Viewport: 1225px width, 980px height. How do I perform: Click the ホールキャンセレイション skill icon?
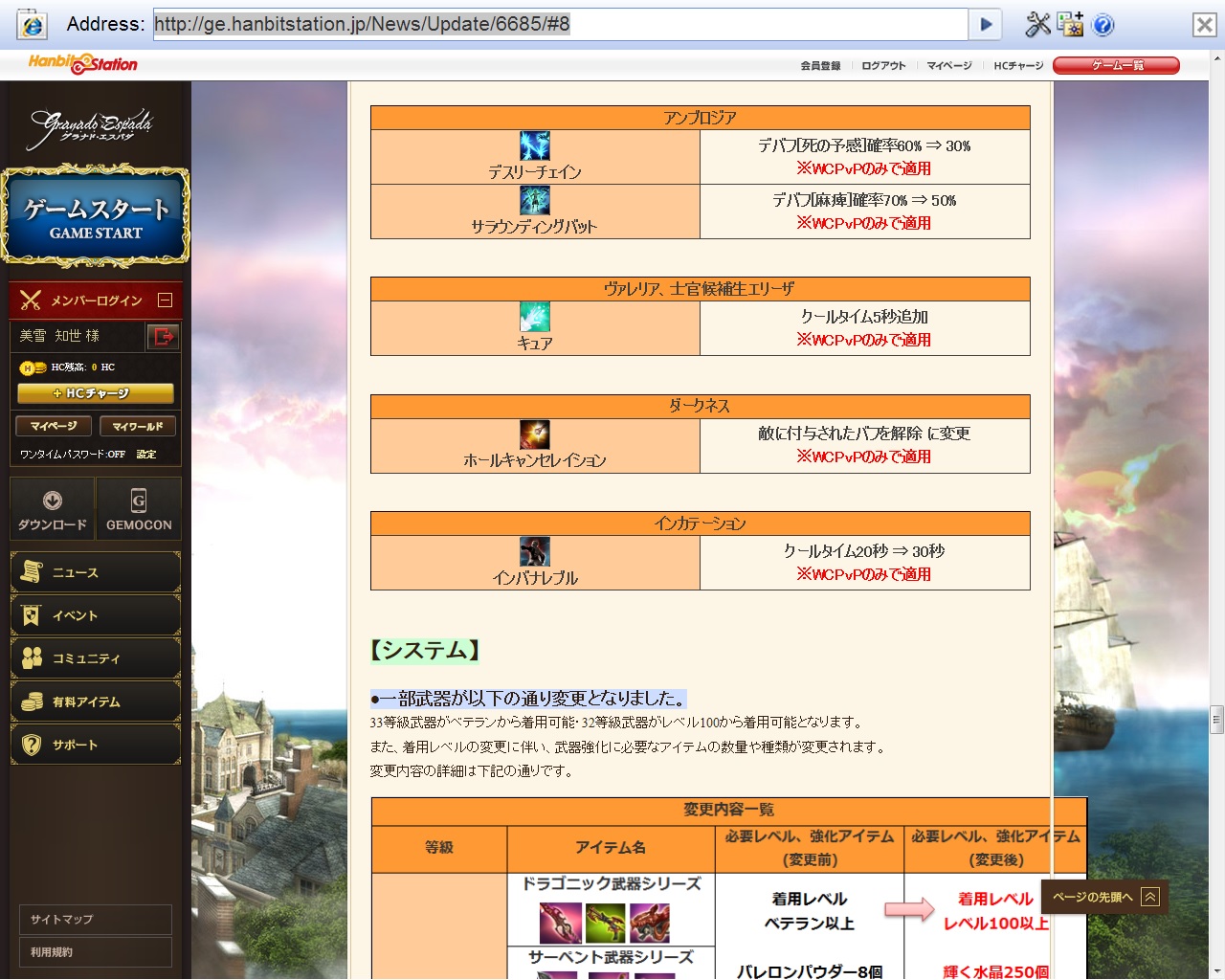pos(534,434)
